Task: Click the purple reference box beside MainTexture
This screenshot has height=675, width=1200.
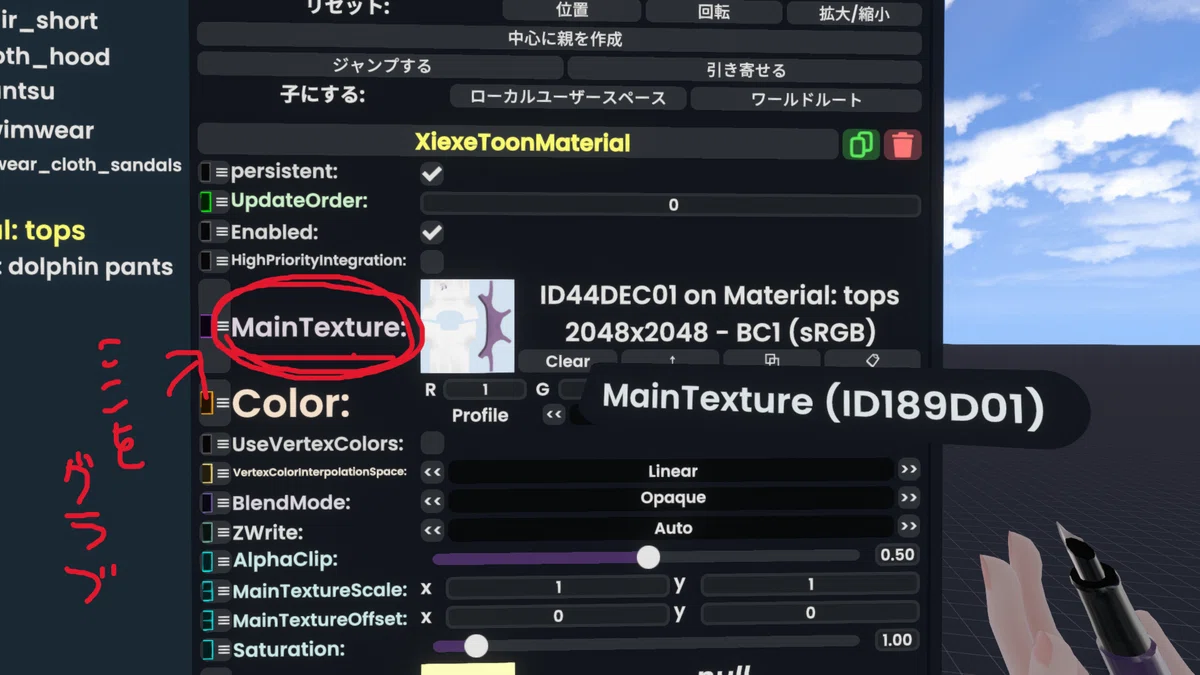Action: (x=206, y=327)
